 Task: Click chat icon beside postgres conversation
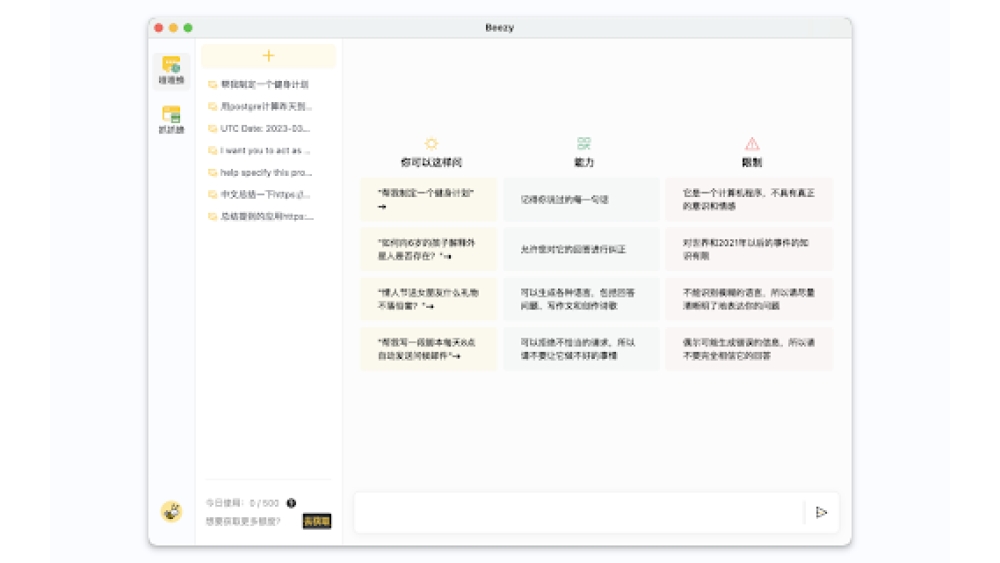click(212, 106)
